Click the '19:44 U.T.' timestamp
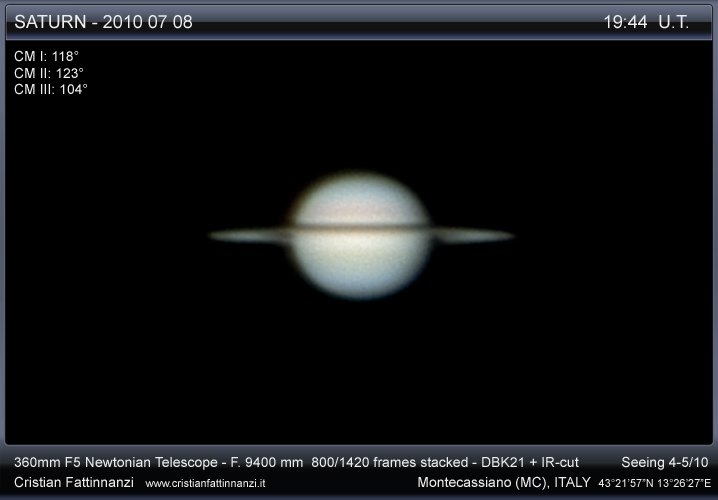 pos(646,22)
